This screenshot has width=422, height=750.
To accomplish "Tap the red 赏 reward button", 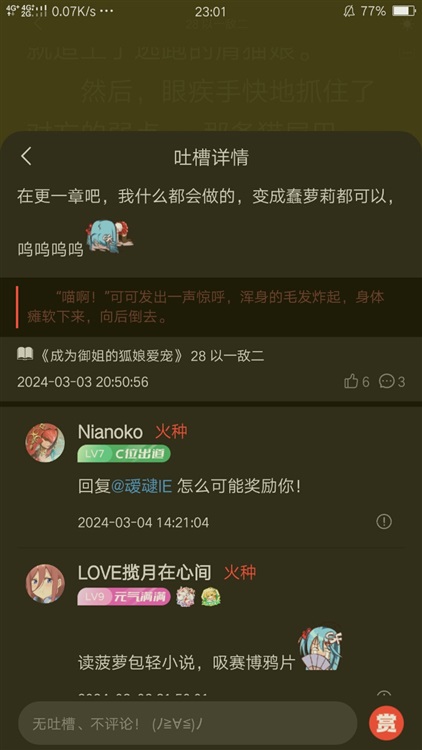I will coord(386,723).
